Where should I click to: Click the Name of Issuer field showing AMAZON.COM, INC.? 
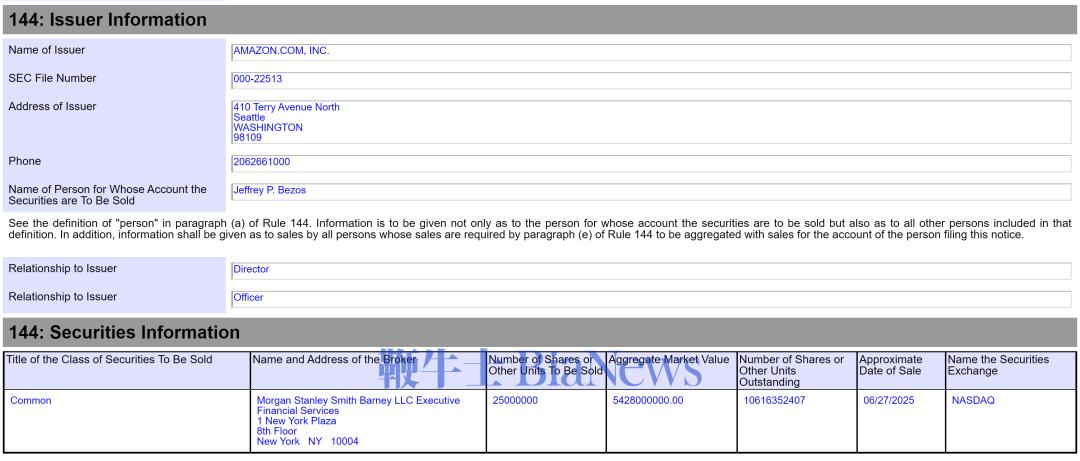[x=651, y=52]
